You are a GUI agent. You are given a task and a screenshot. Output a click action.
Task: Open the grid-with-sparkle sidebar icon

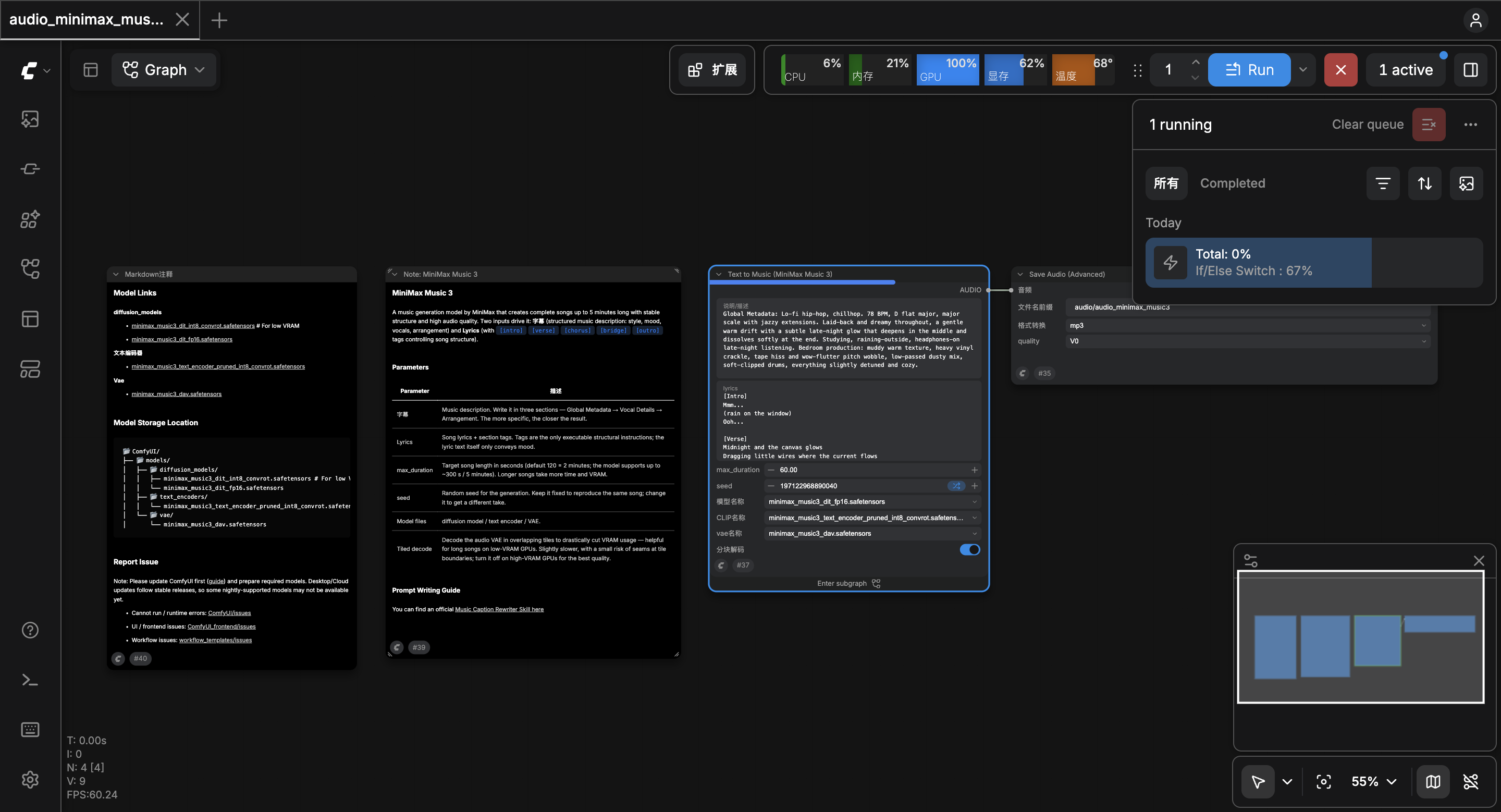30,219
